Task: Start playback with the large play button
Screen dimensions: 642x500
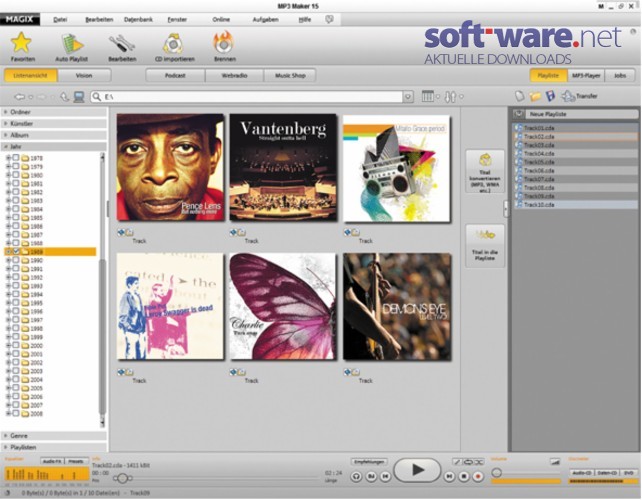Action: click(417, 470)
